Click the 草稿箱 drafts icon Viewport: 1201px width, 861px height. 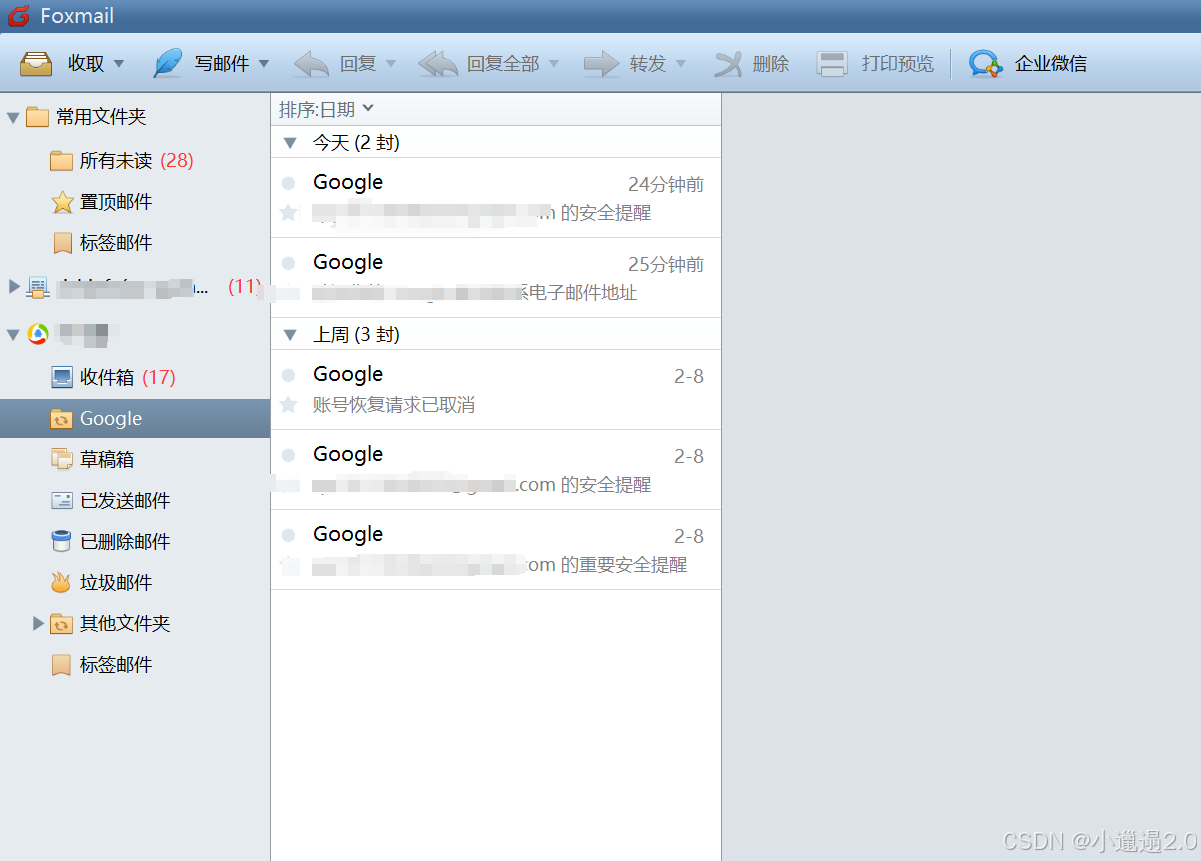point(62,459)
